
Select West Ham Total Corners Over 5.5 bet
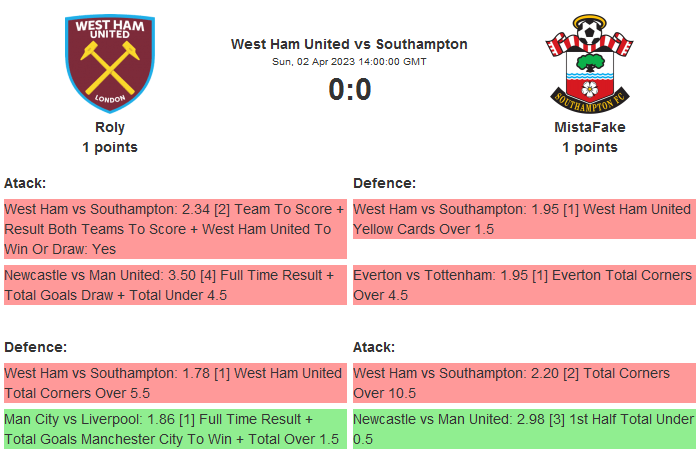pos(175,383)
